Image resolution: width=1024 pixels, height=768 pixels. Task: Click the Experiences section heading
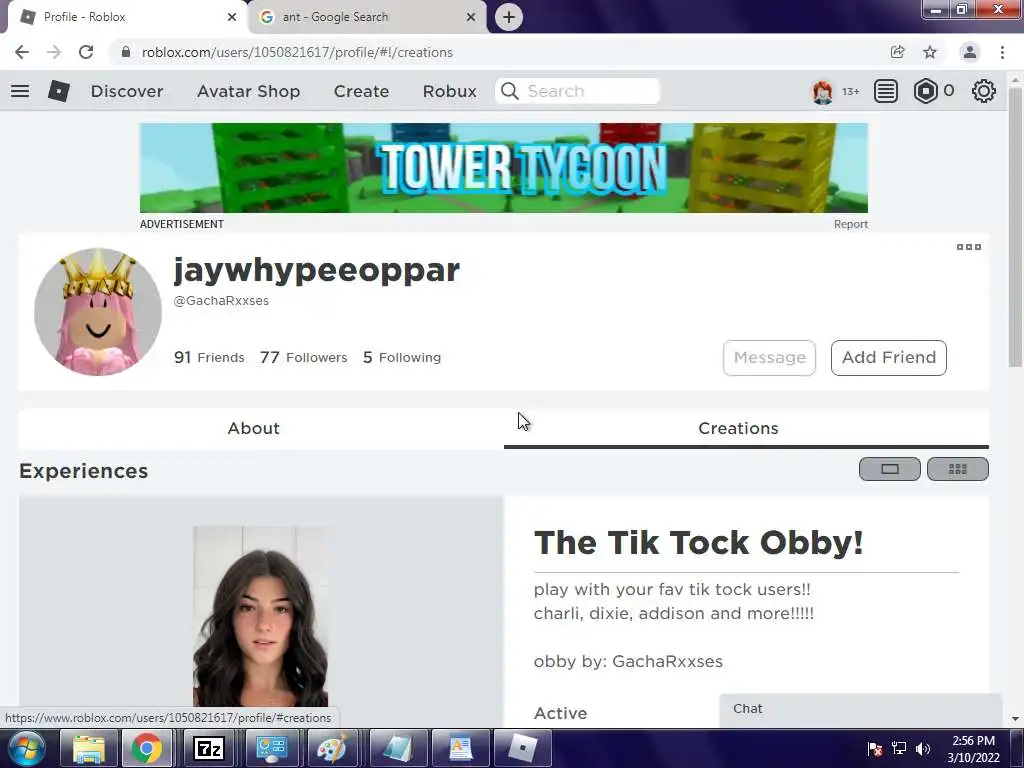[x=84, y=471]
